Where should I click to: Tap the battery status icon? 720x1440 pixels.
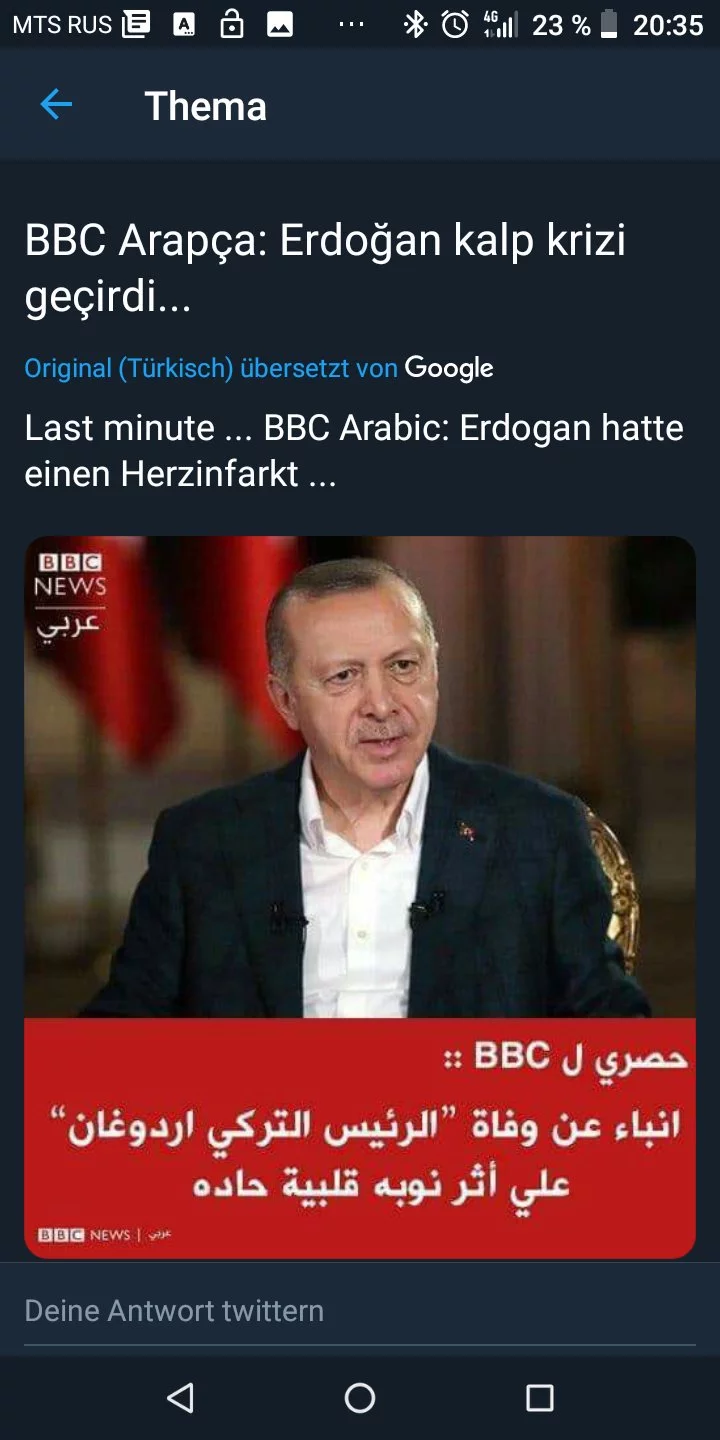tap(609, 24)
